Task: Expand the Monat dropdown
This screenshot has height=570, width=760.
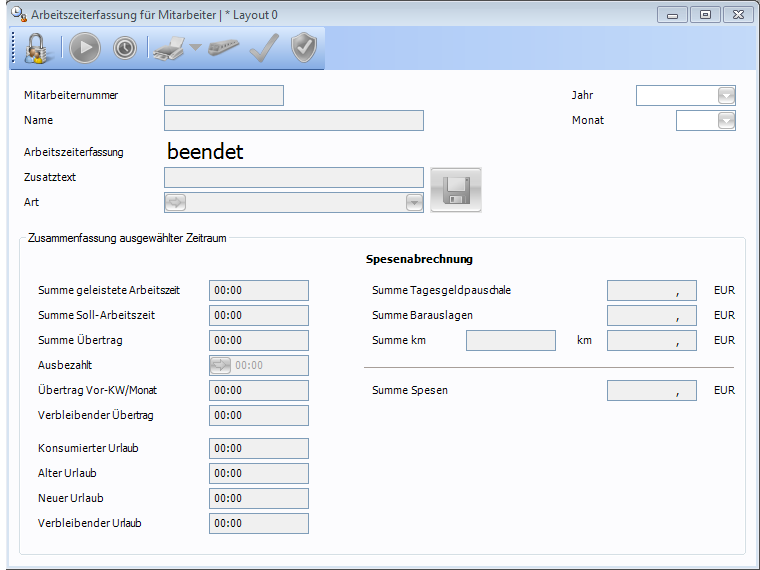Action: pos(726,121)
